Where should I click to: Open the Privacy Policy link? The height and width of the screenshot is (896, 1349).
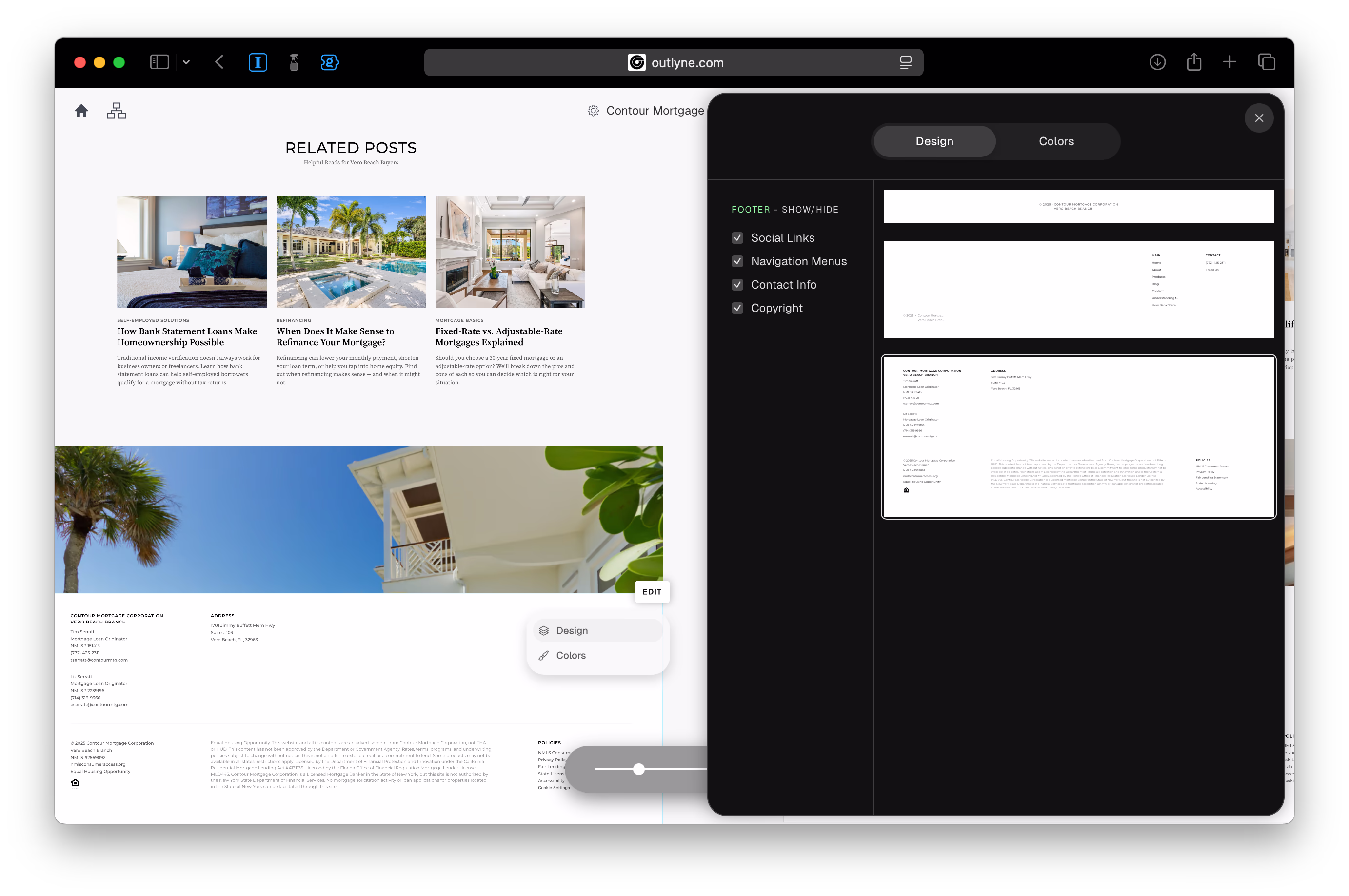click(552, 760)
